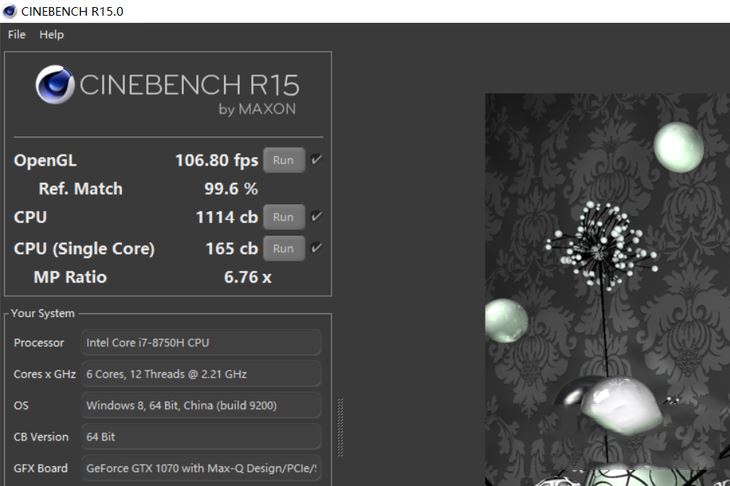
Task: Click the Your System group heading
Action: point(43,313)
